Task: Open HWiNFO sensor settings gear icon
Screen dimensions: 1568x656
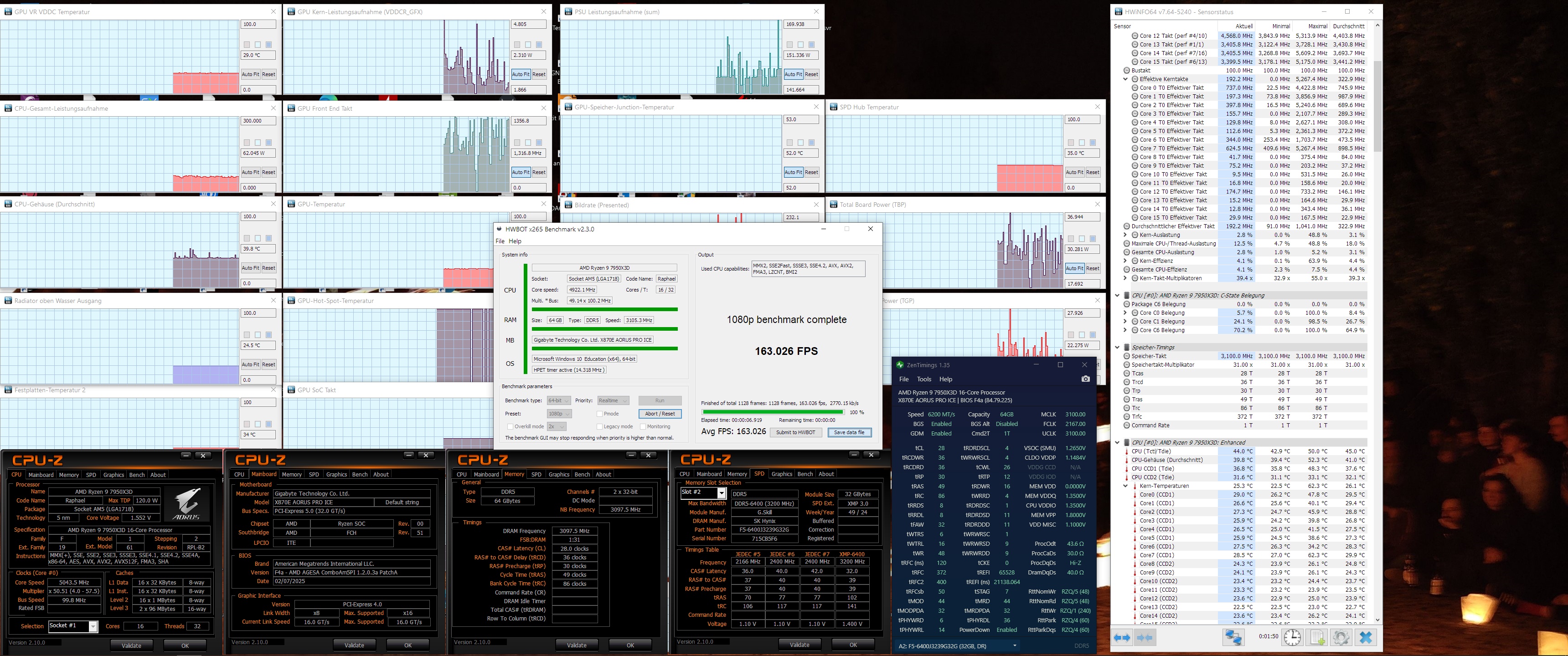Action: [1341, 637]
